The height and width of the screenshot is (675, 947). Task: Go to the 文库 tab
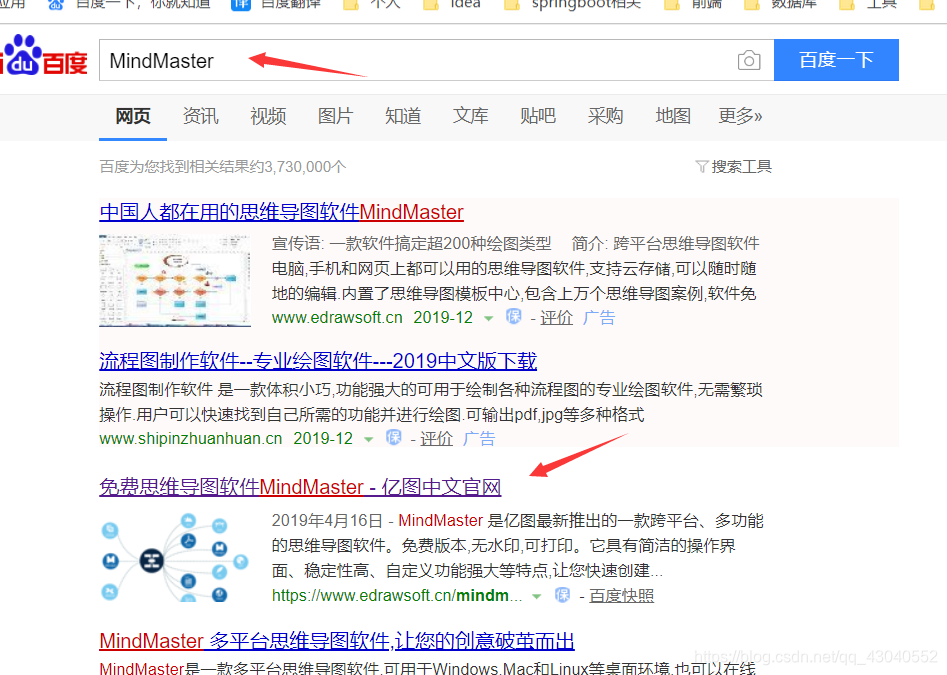tap(470, 116)
